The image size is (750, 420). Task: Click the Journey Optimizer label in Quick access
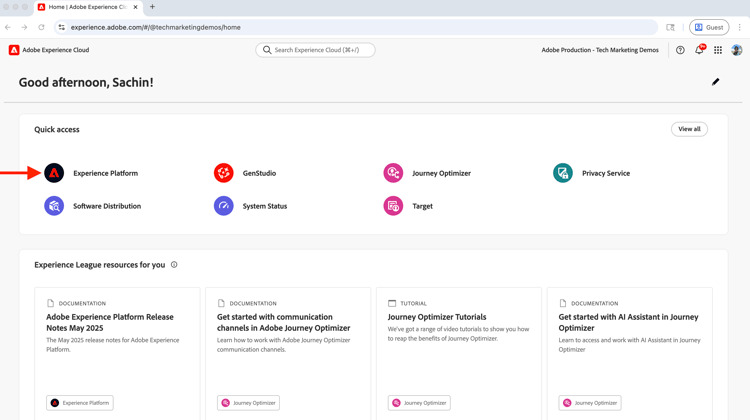pos(441,173)
